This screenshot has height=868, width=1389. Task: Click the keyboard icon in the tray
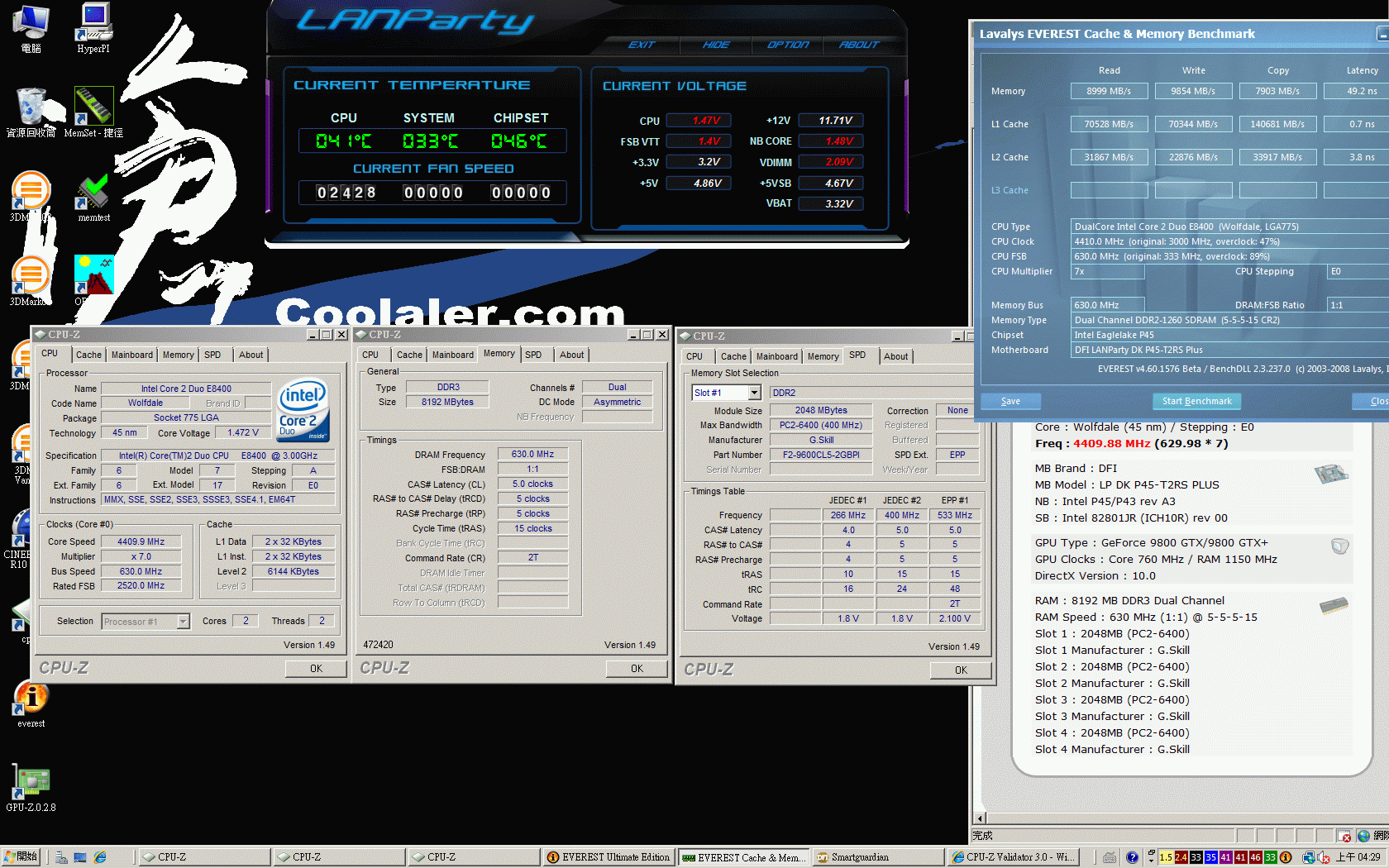point(1110,858)
